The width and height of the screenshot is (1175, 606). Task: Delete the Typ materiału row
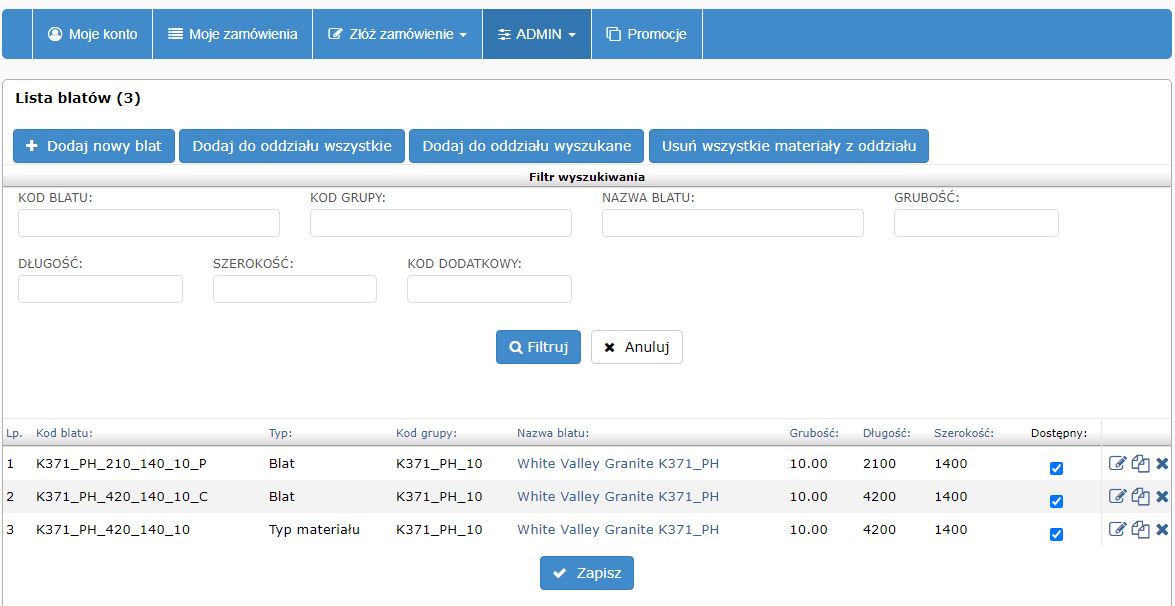1162,530
